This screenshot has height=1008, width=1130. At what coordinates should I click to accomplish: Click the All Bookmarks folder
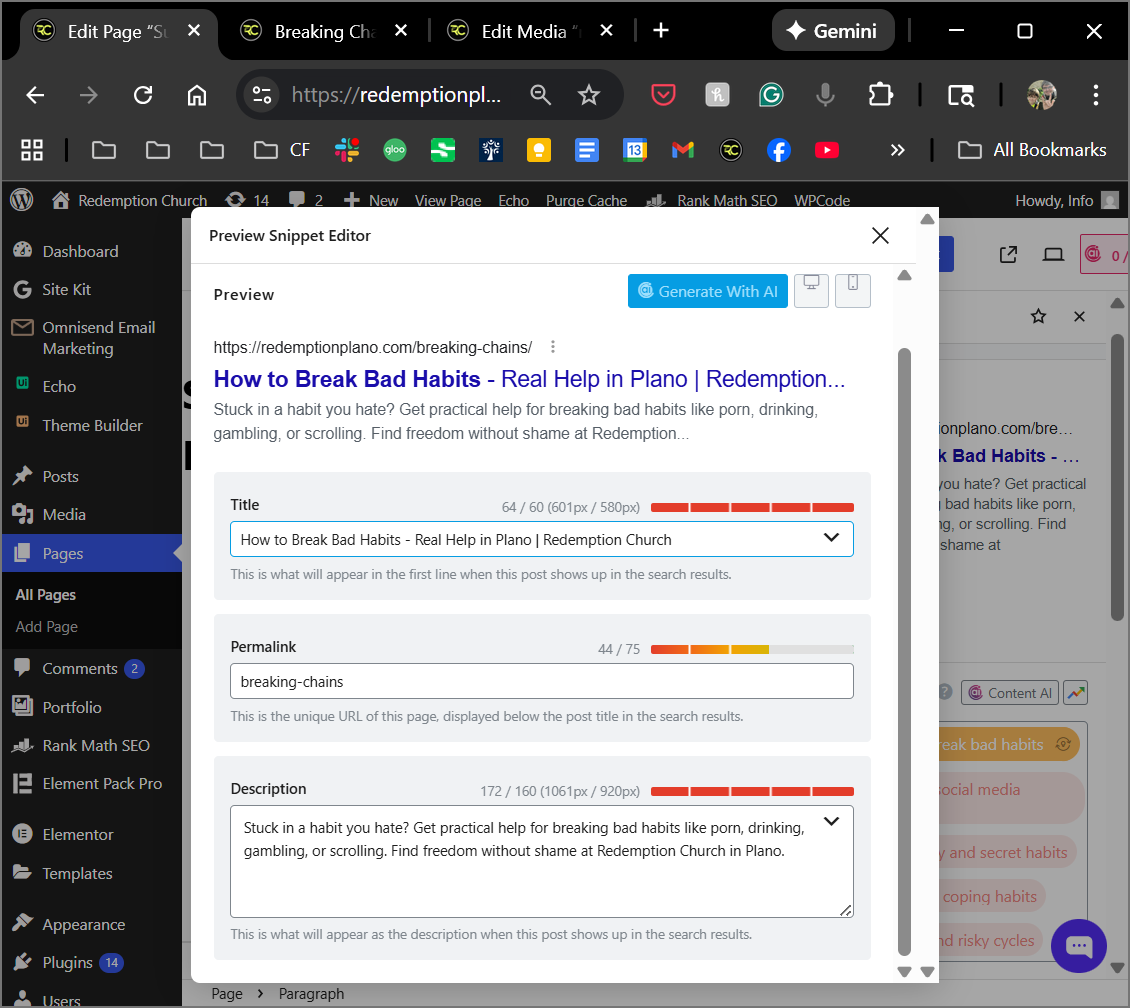click(1032, 150)
